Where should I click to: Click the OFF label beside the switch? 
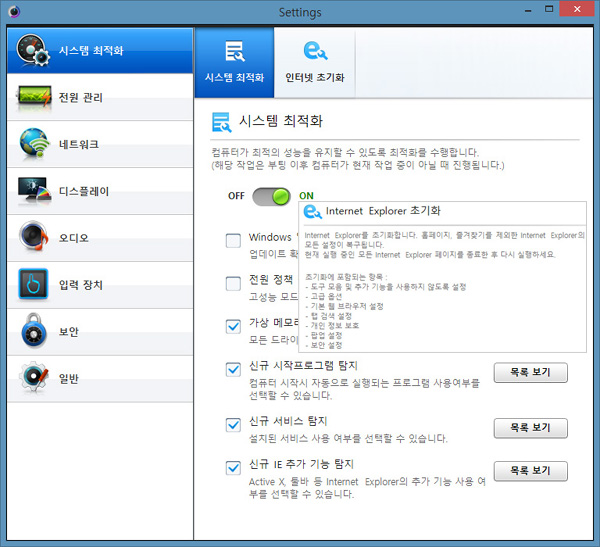(x=236, y=196)
